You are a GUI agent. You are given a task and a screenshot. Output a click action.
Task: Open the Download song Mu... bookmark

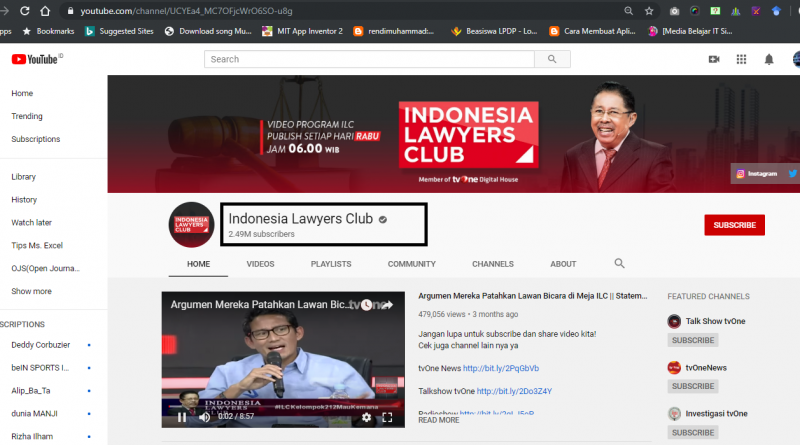click(208, 31)
